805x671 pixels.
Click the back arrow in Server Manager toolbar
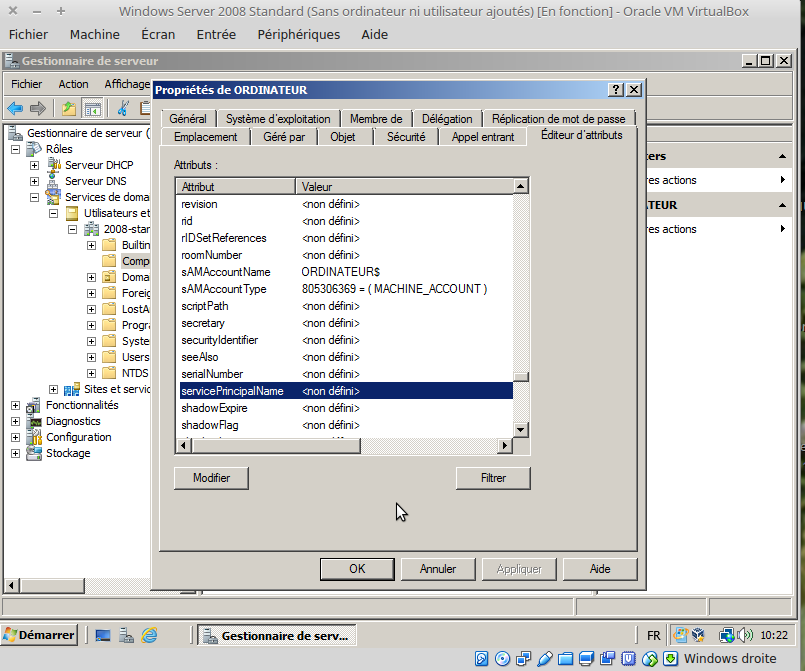click(15, 108)
